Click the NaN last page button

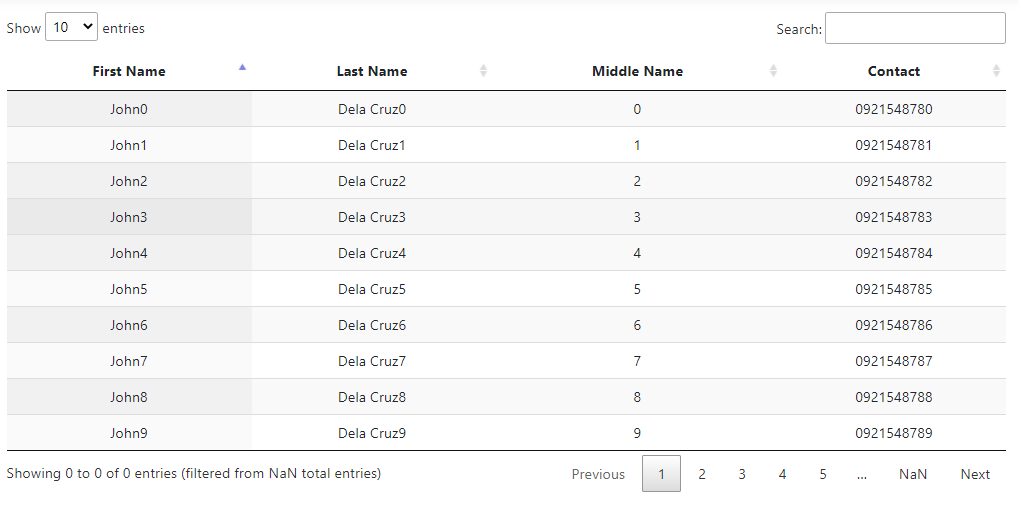tap(912, 475)
